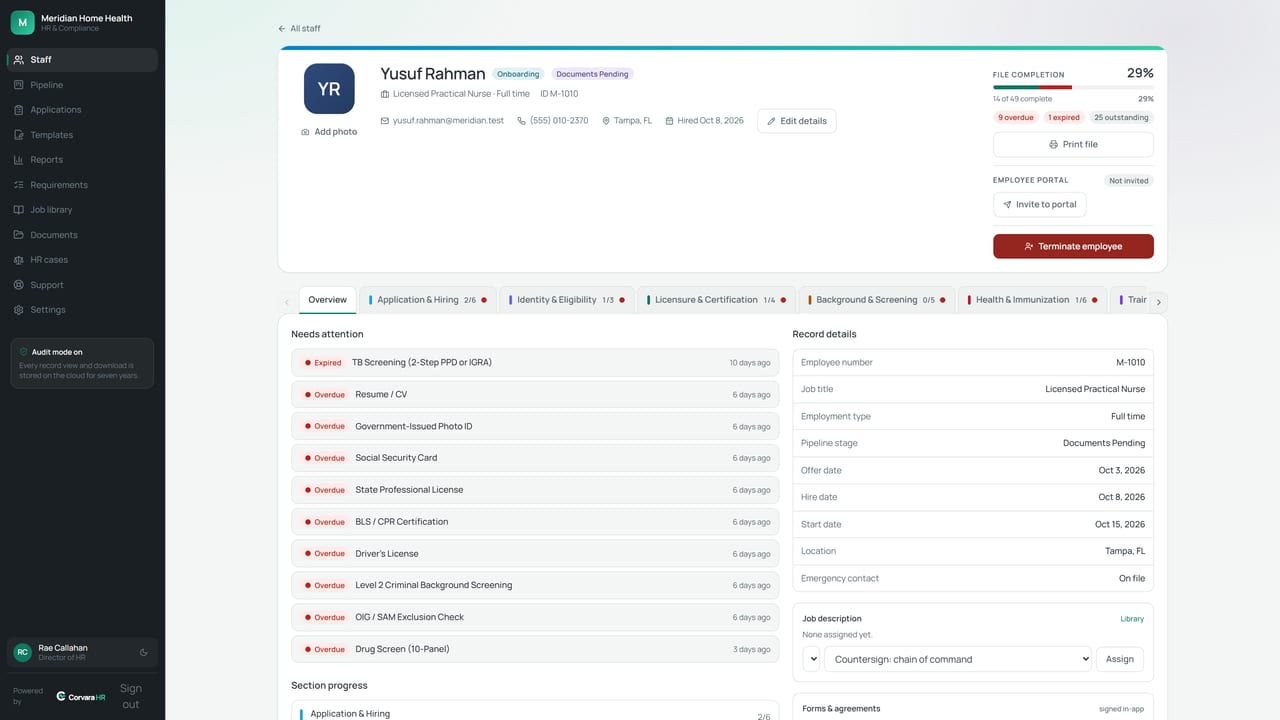Select the Overview tab
The width and height of the screenshot is (1280, 720).
(327, 300)
